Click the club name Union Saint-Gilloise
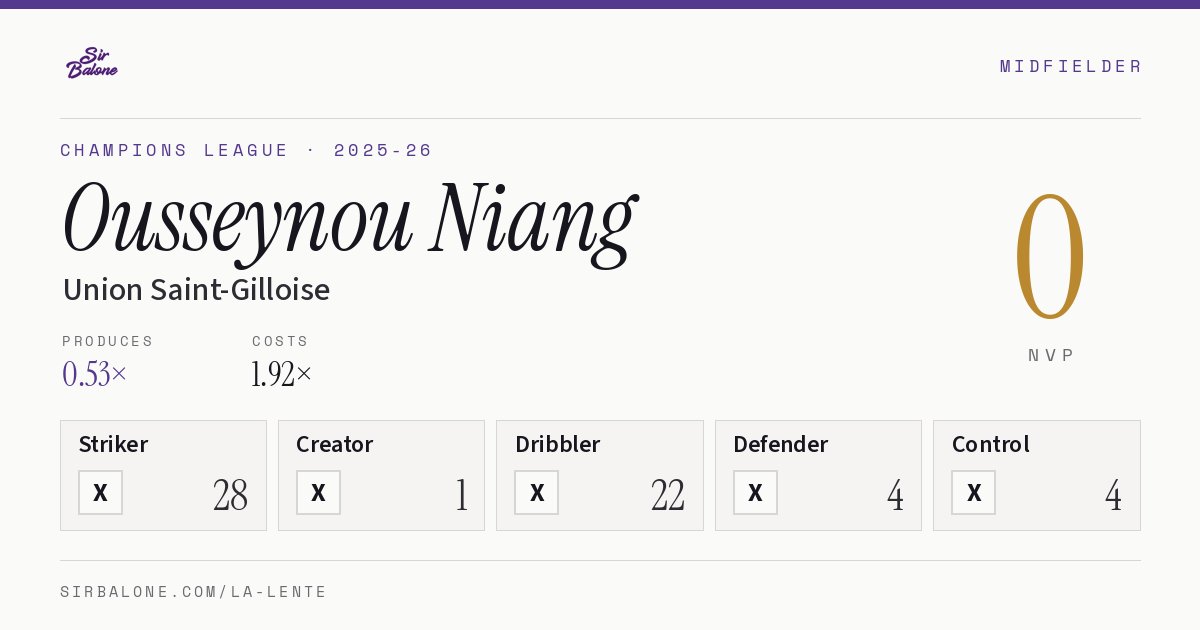 click(196, 290)
